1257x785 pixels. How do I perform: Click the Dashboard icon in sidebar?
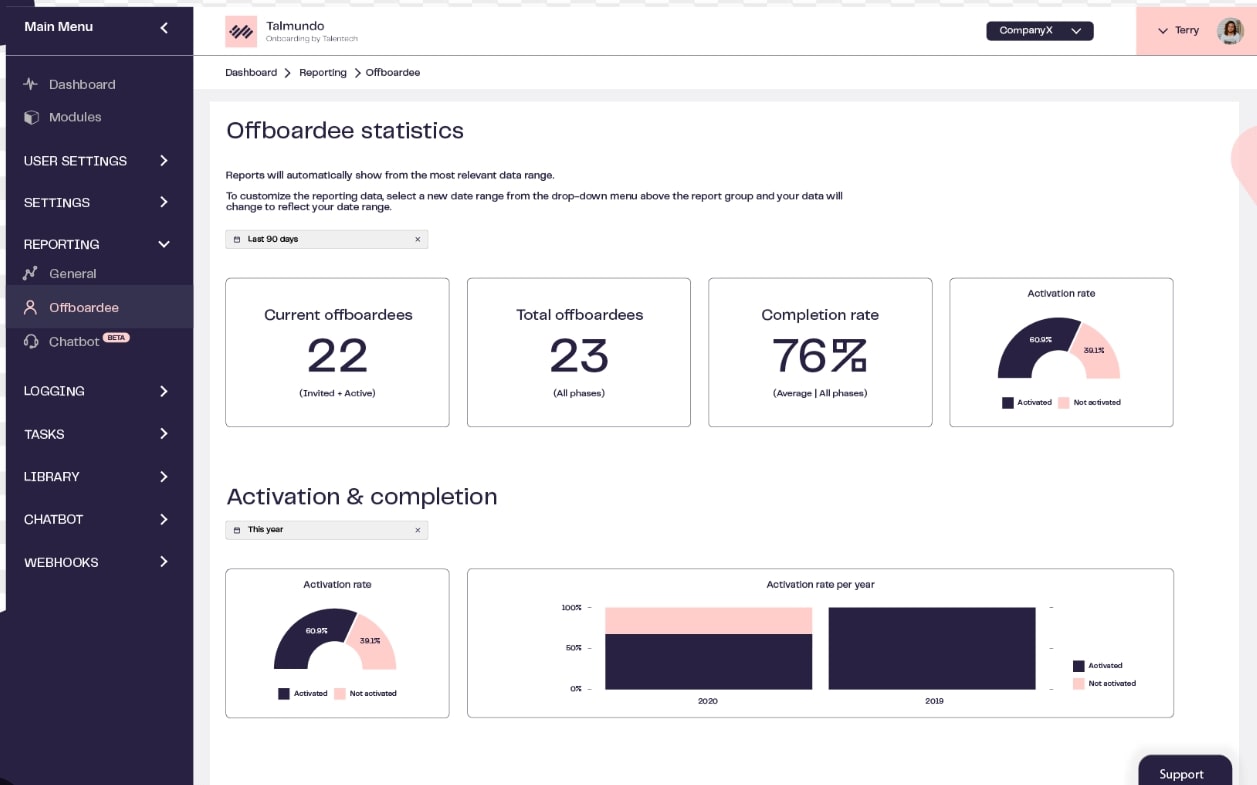click(31, 84)
